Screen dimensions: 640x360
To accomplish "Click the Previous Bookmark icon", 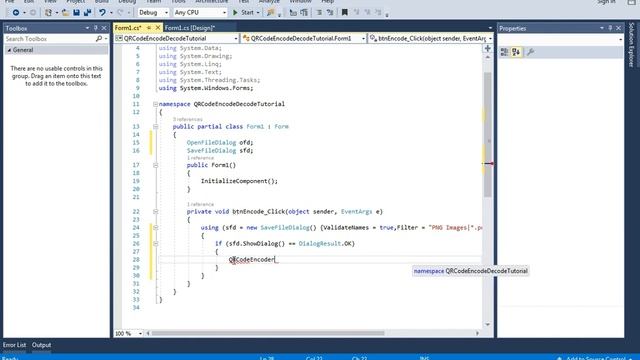I will click(356, 13).
